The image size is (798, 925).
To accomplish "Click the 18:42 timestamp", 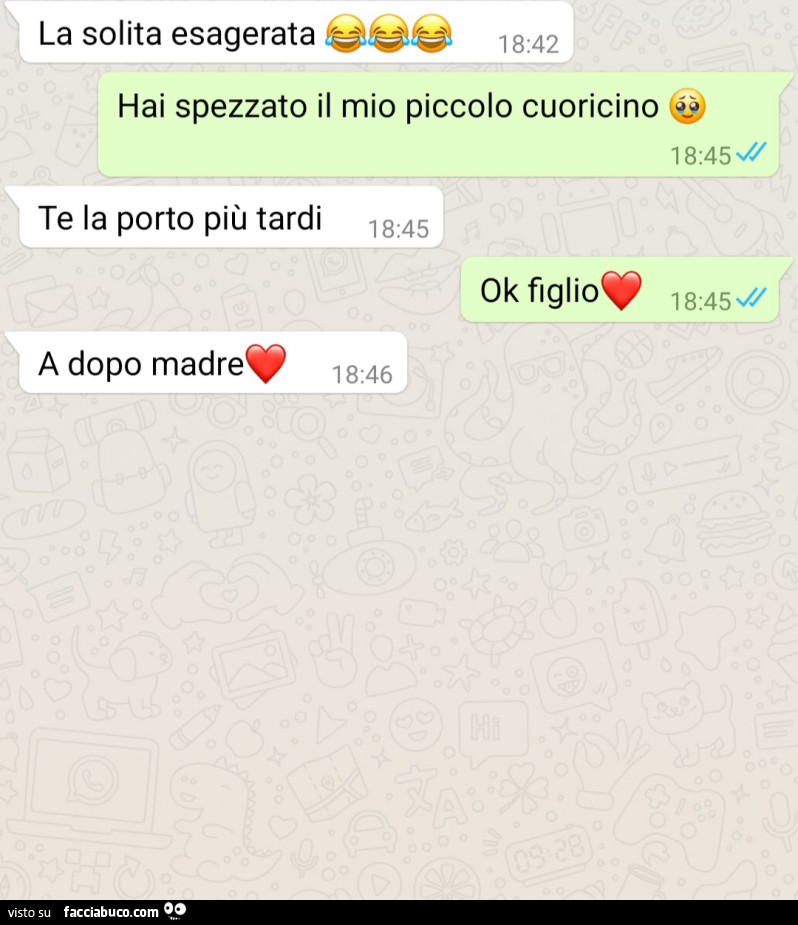I will point(528,44).
